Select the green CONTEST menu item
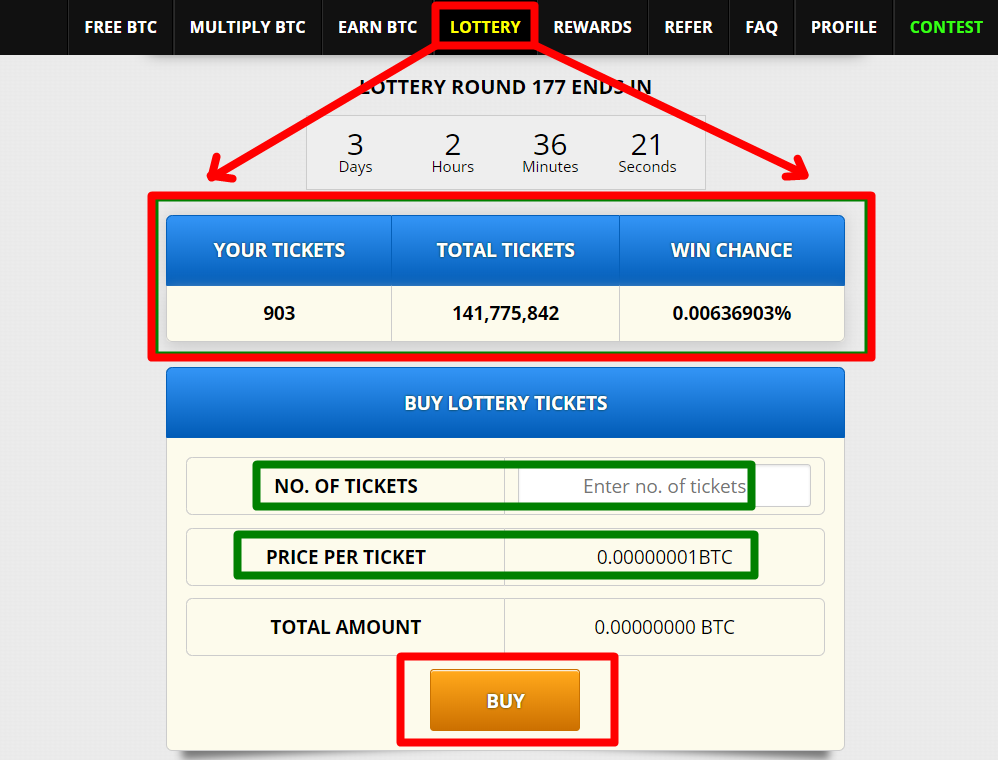This screenshot has height=760, width=998. 945,27
